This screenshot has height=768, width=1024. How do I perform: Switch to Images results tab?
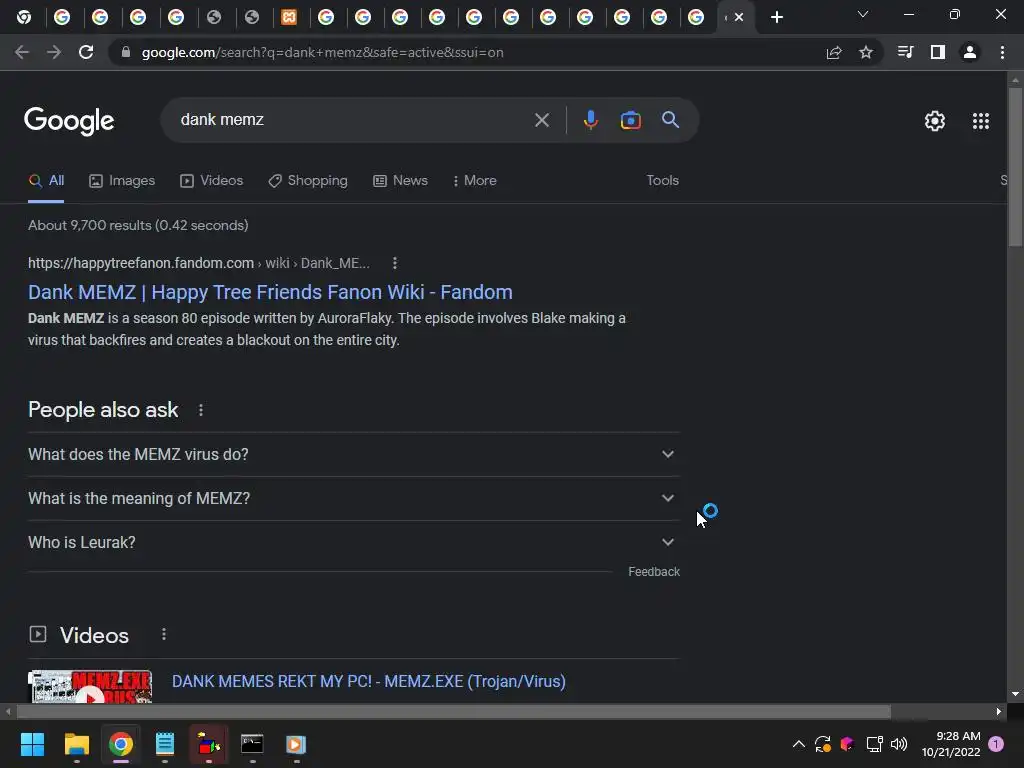122,181
